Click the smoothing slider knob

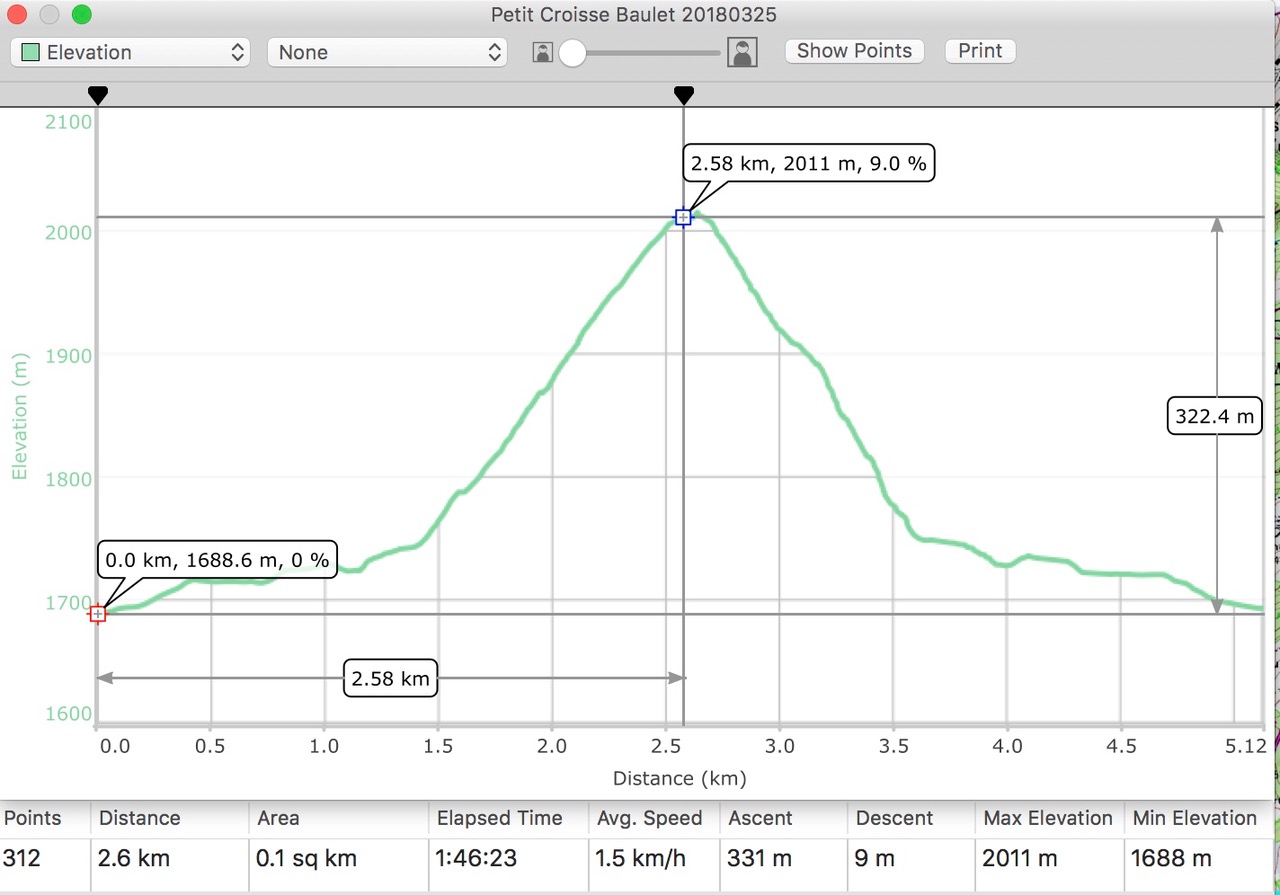572,52
